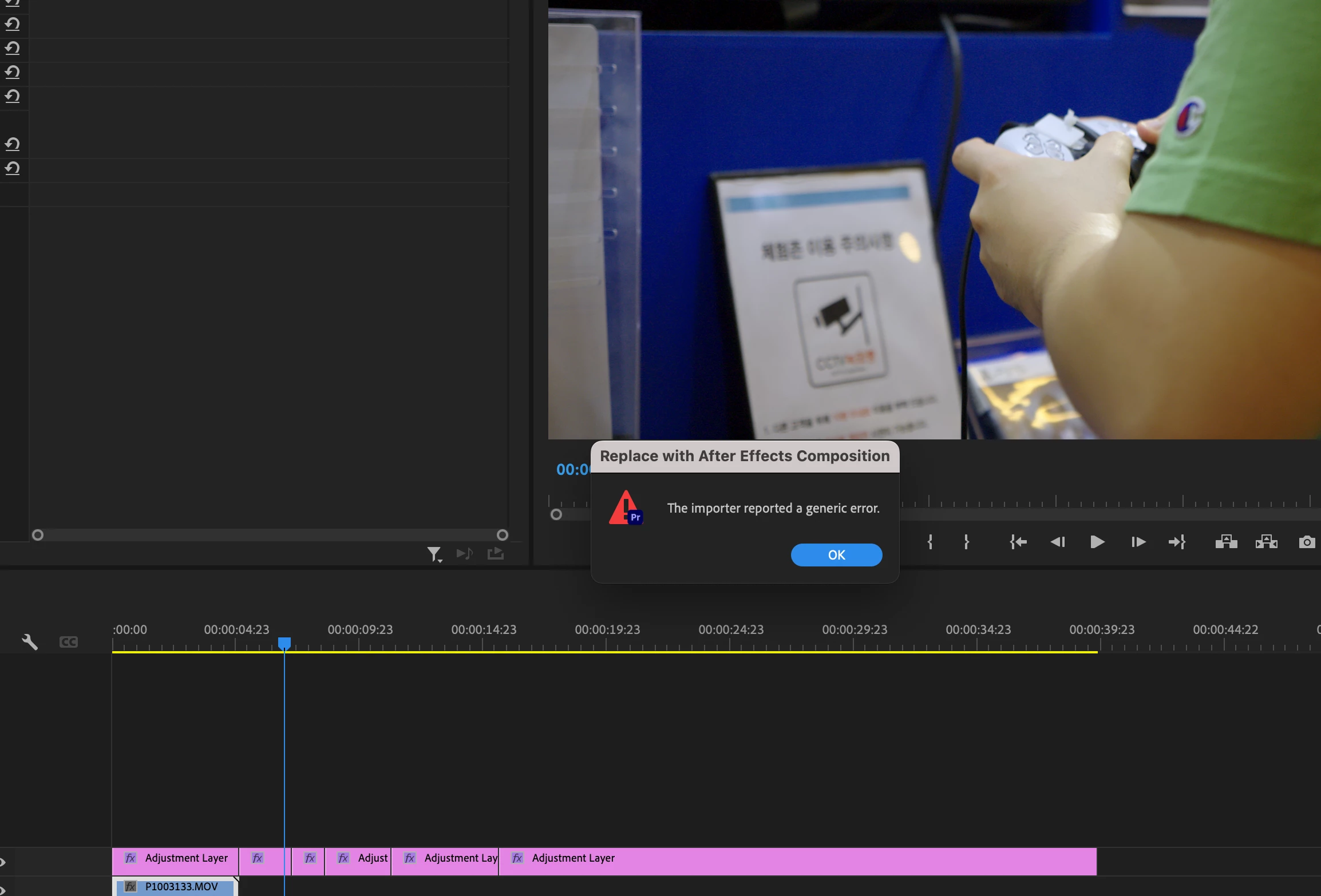The width and height of the screenshot is (1321, 896).
Task: Export a frame with the camera icon
Action: coord(1307,542)
